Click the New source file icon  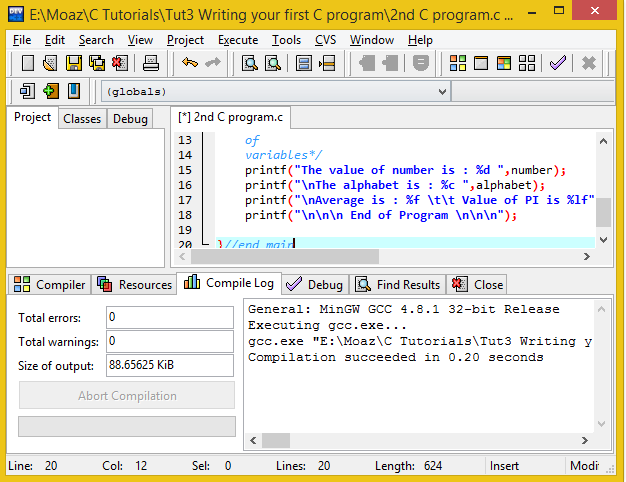28,63
